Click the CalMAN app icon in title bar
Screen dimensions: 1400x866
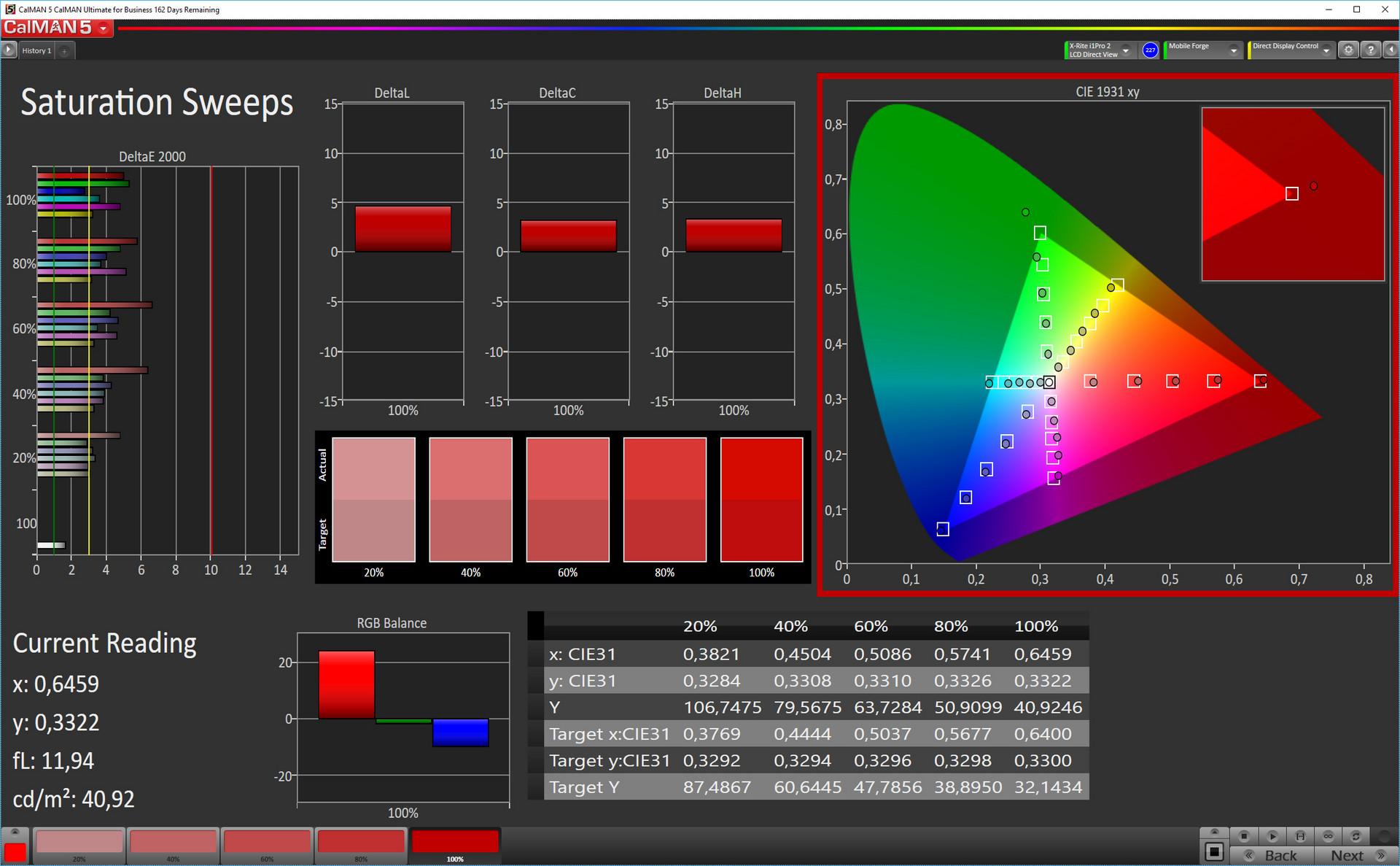point(9,9)
